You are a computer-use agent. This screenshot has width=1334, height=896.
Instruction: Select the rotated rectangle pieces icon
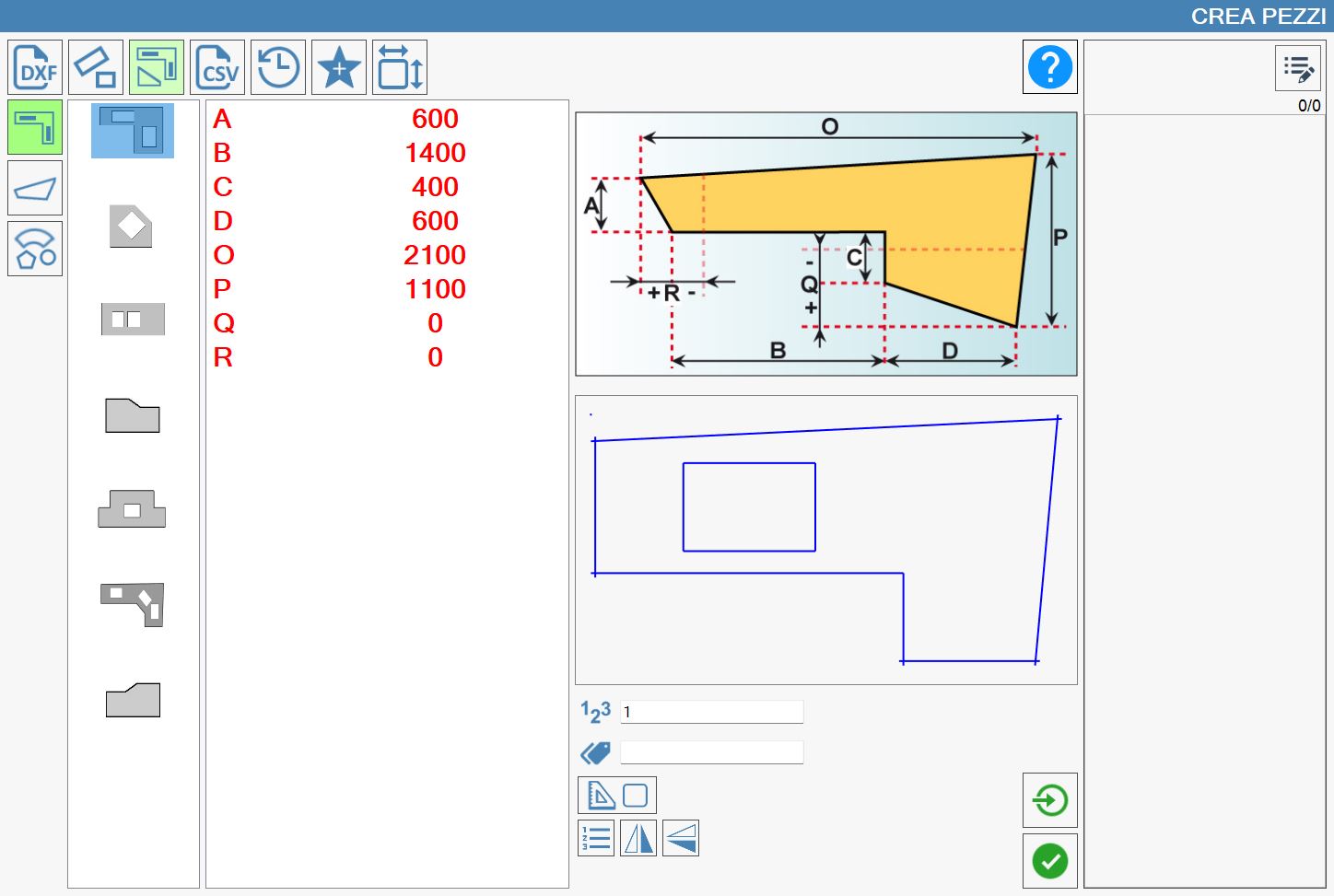pos(96,67)
